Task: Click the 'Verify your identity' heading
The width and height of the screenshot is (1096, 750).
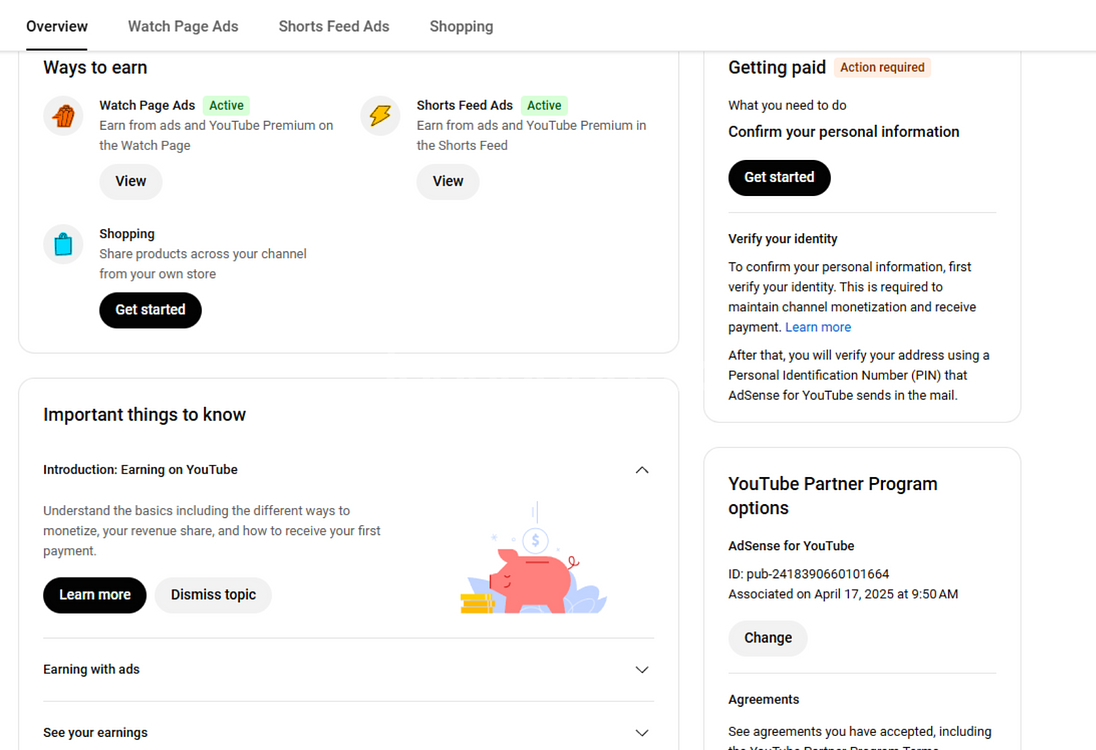Action: (783, 239)
